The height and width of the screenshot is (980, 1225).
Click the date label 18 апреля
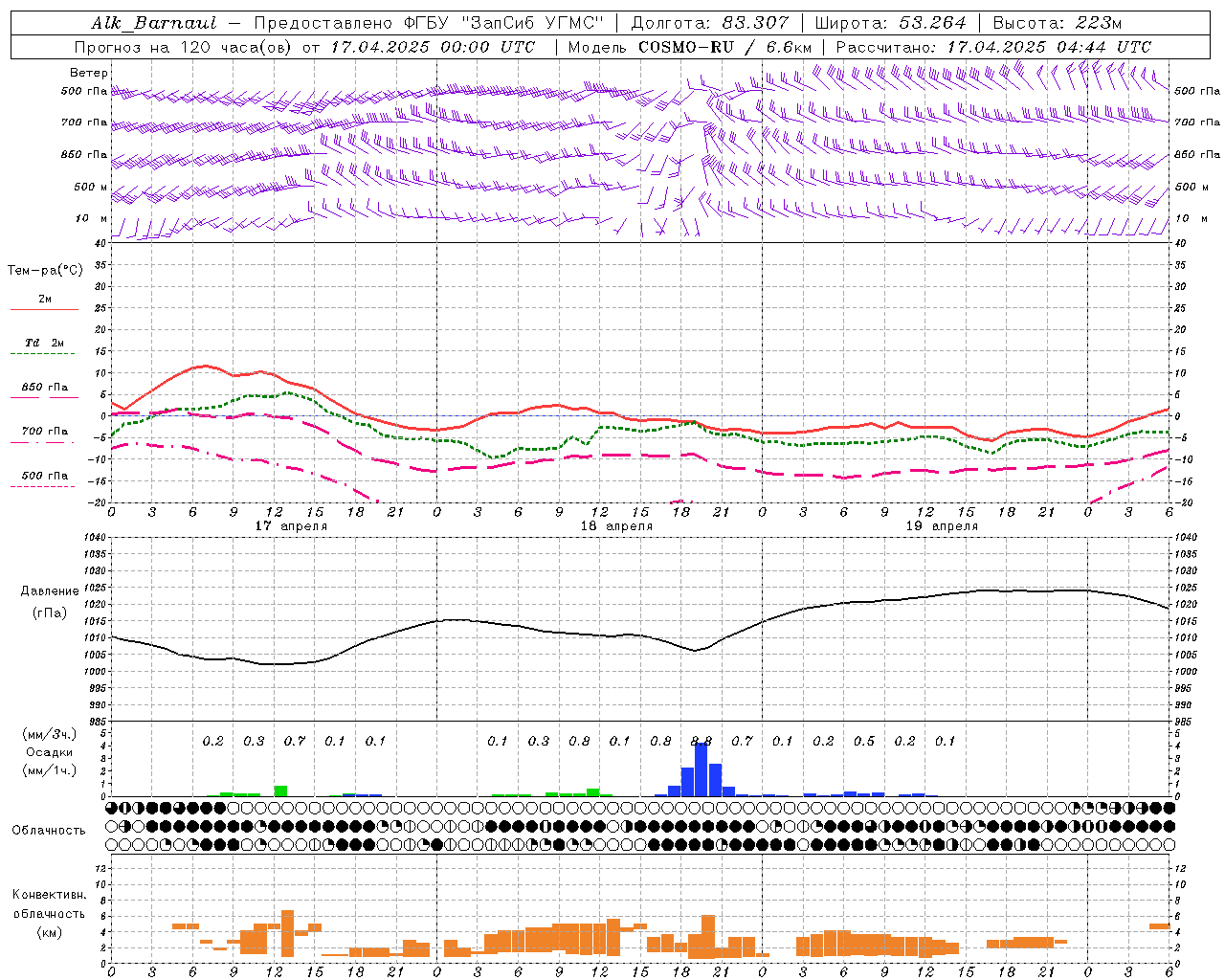(x=616, y=526)
